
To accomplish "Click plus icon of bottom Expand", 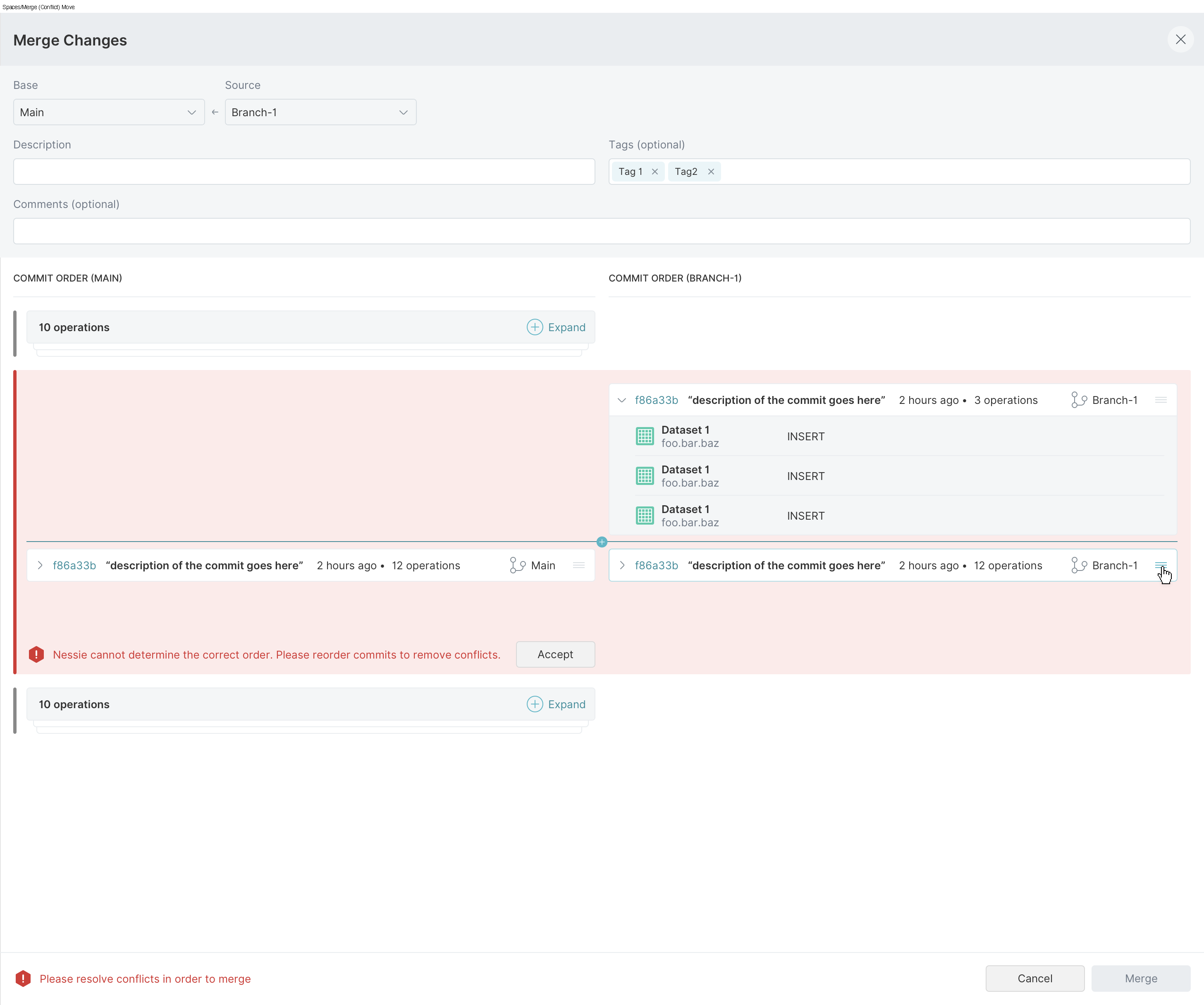I will coord(534,704).
